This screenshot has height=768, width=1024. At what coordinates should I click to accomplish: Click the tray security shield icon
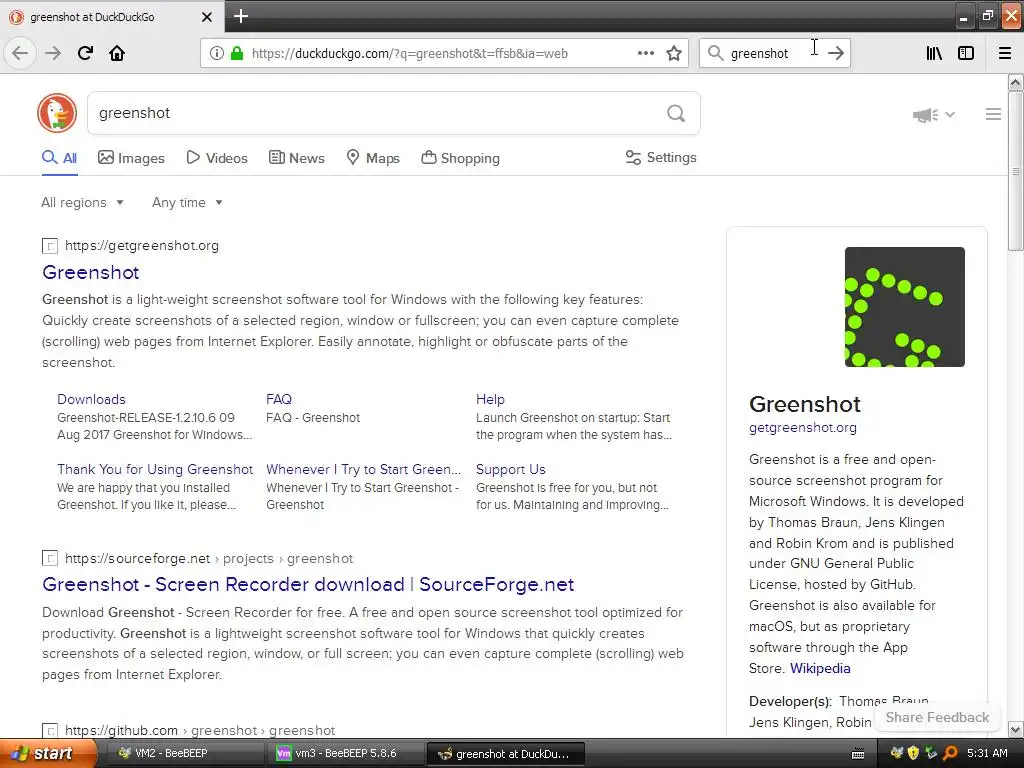click(914, 753)
